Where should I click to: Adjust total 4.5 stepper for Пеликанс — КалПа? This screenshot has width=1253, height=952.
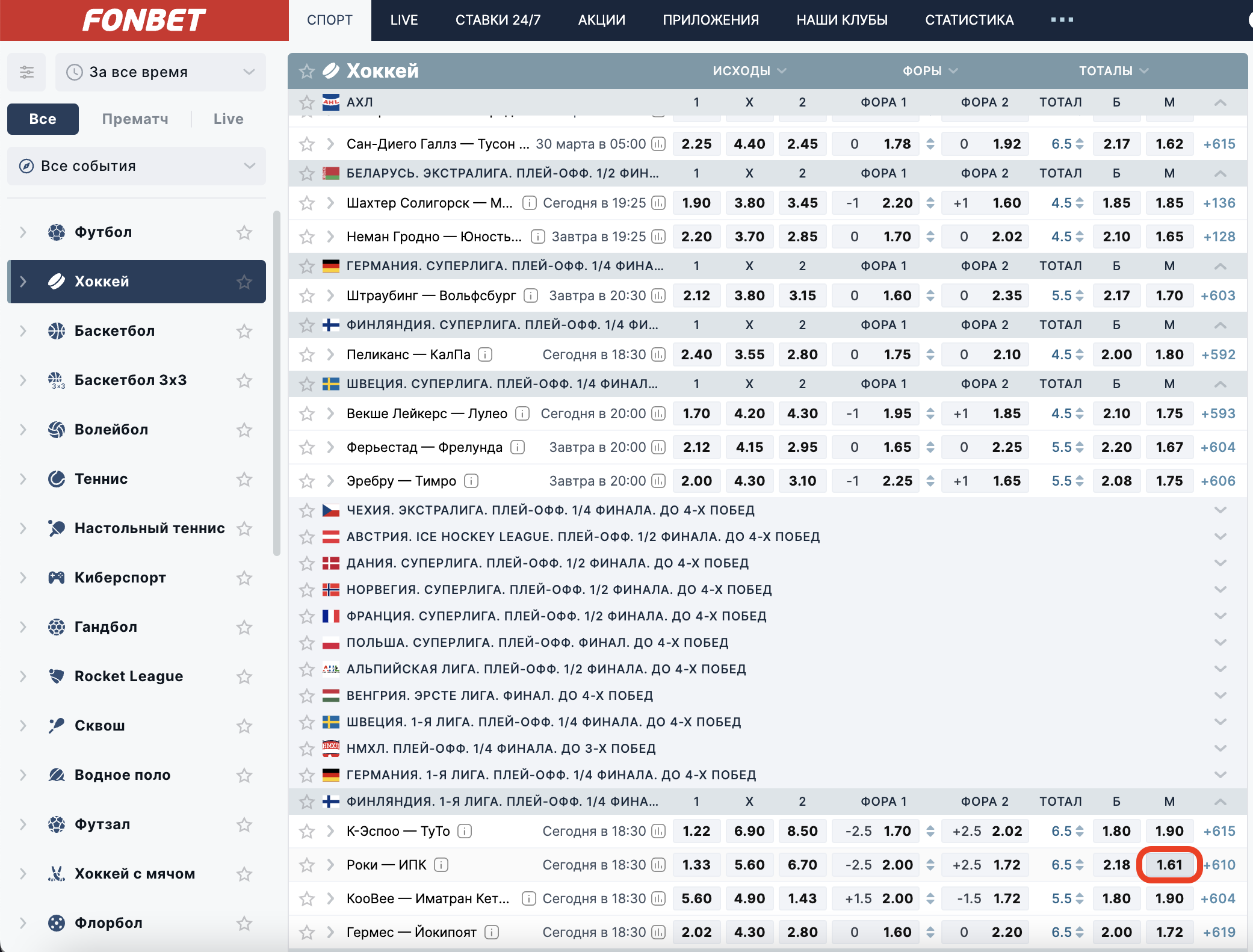coord(1080,354)
